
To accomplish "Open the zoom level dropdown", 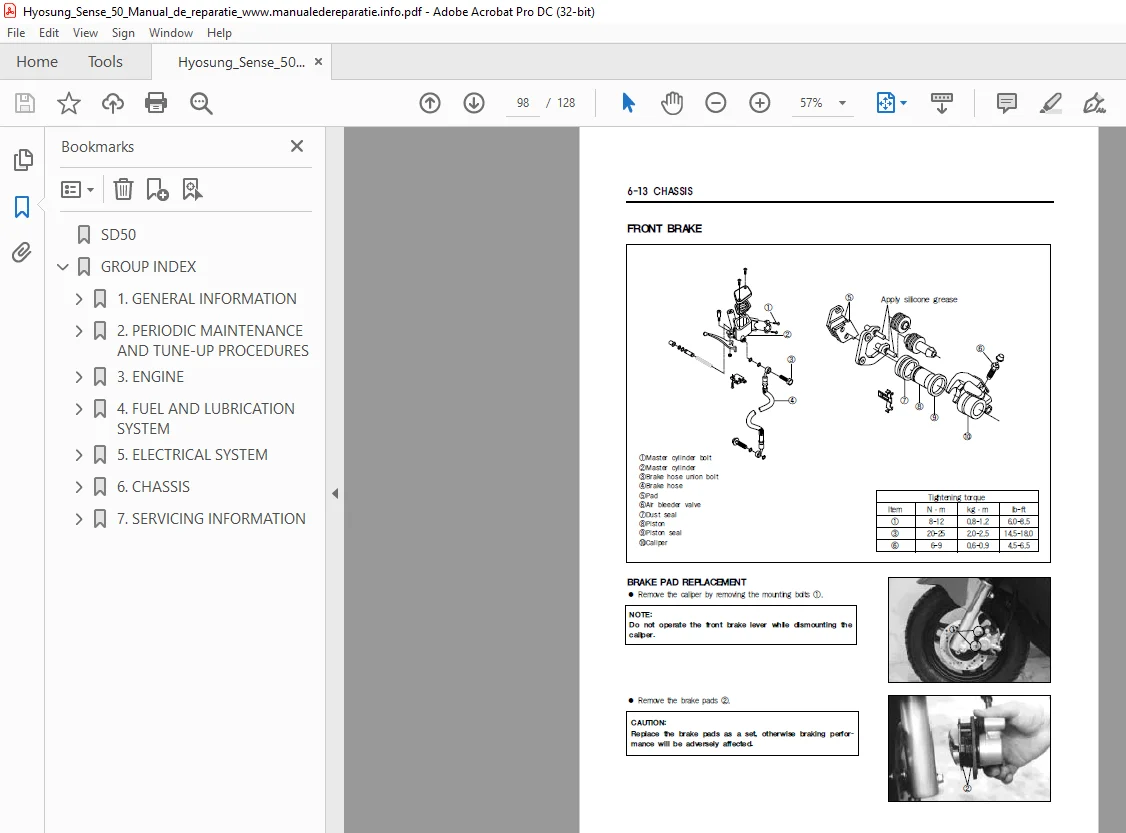I will 842,103.
